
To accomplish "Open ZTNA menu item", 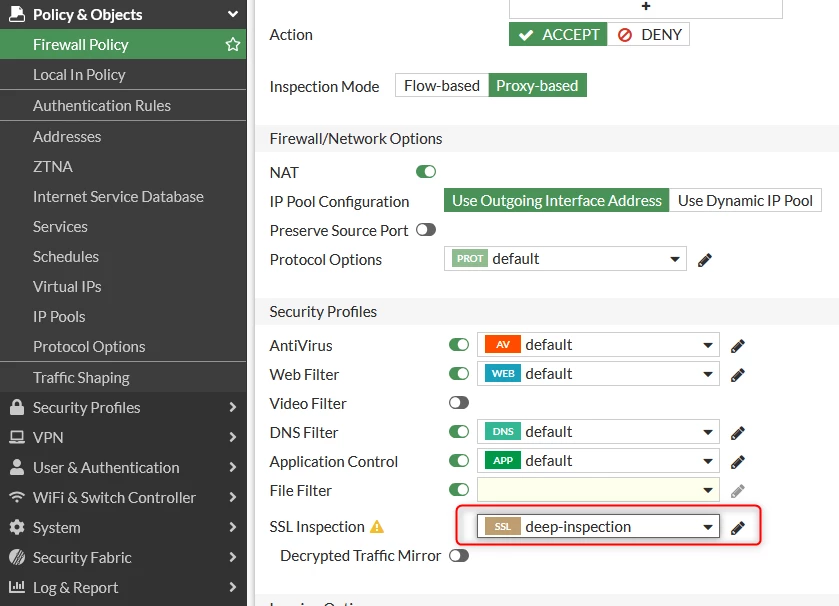I will coord(123,166).
